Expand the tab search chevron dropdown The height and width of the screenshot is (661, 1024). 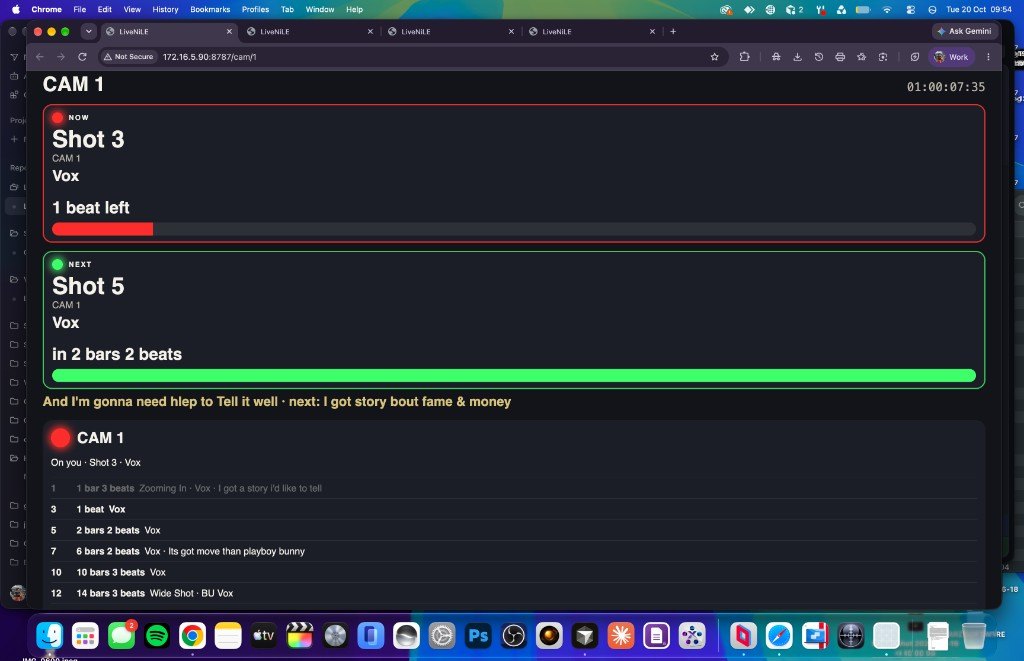(88, 31)
